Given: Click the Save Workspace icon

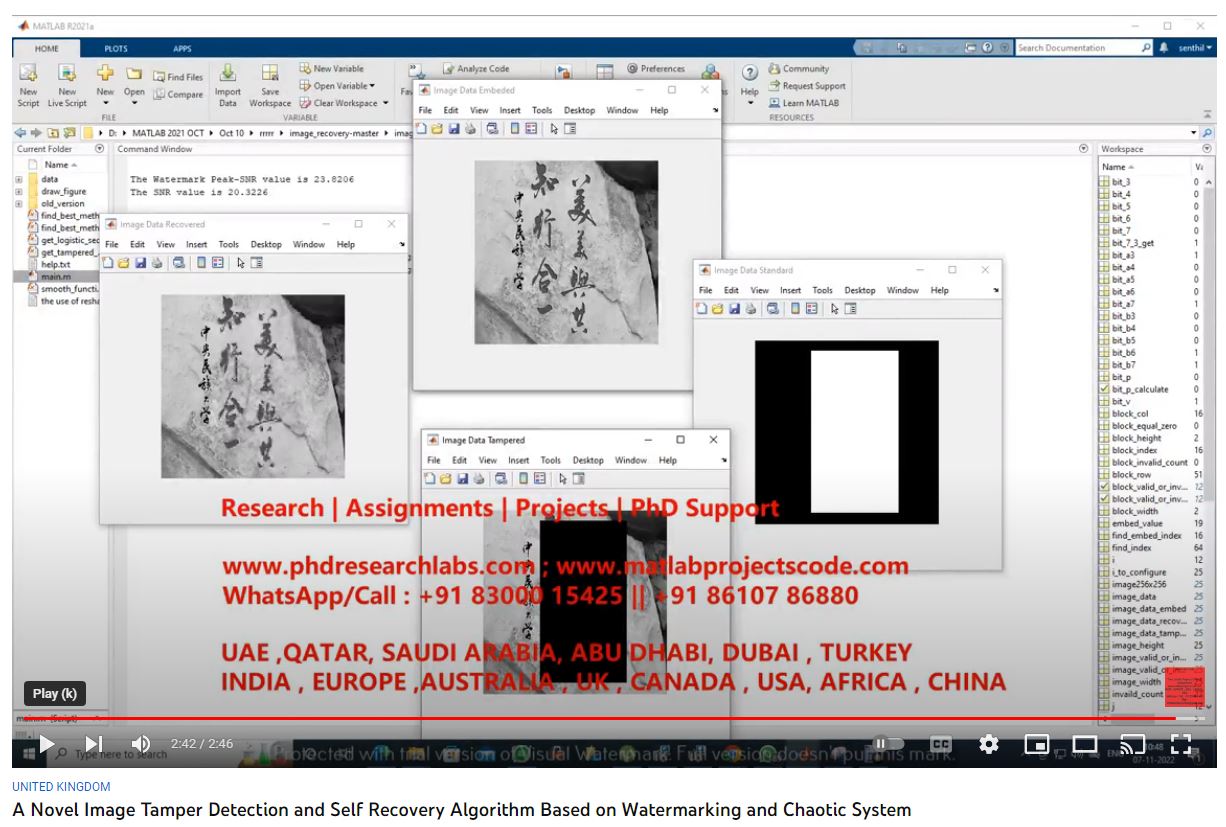Looking at the screenshot, I should pos(270,73).
